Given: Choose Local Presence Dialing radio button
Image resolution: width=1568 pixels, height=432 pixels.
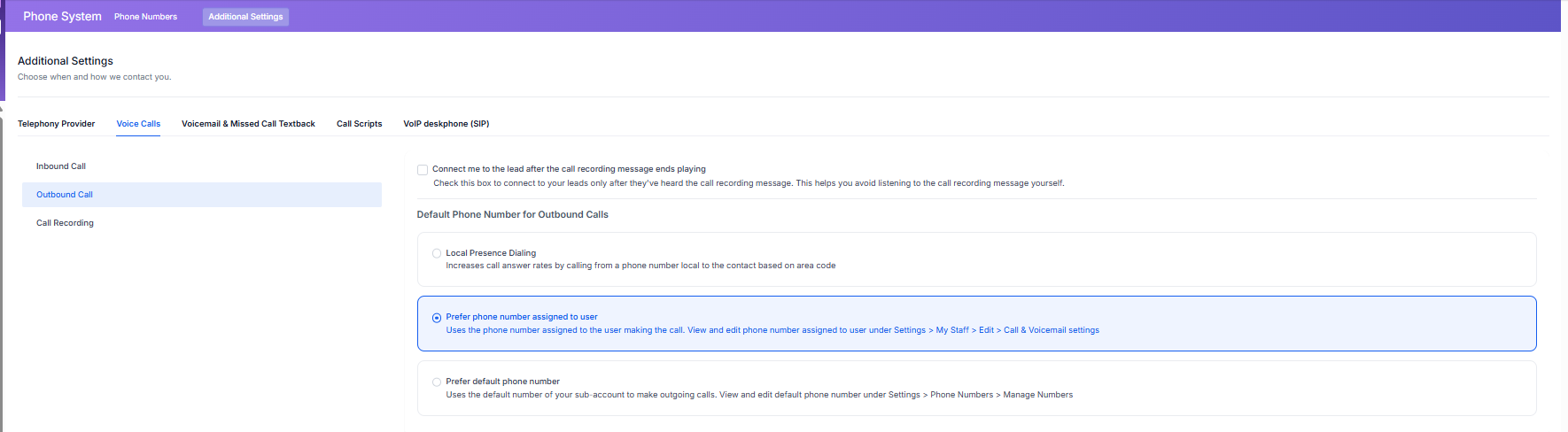Looking at the screenshot, I should pos(437,253).
